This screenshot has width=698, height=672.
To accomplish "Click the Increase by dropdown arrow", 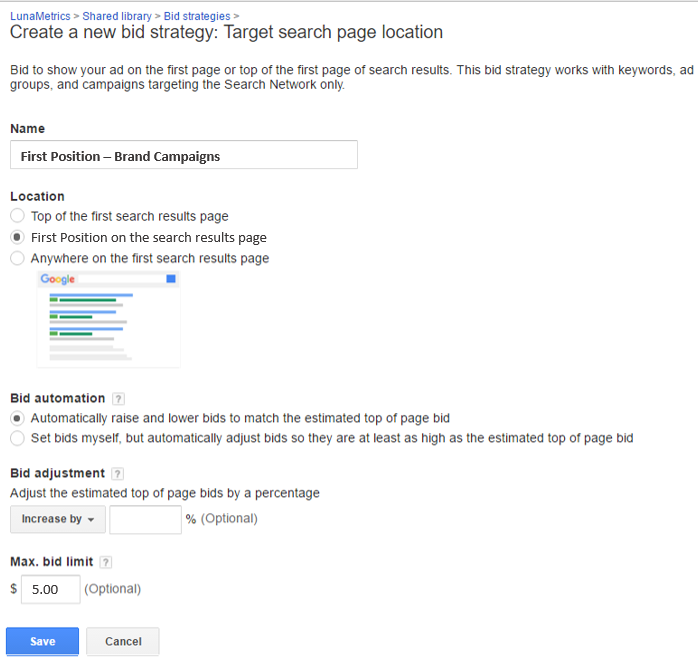I will (x=91, y=520).
